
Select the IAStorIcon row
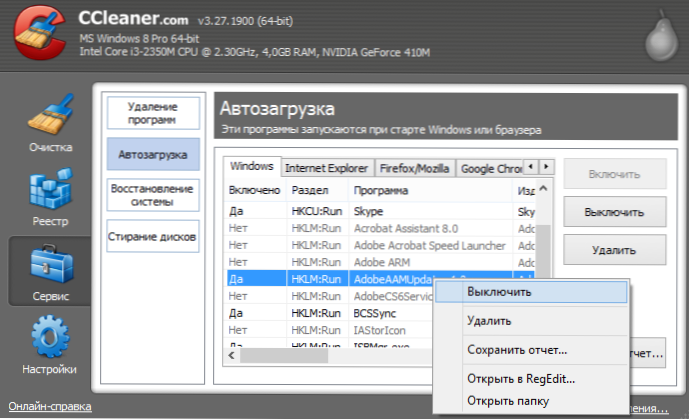pyautogui.click(x=330, y=330)
